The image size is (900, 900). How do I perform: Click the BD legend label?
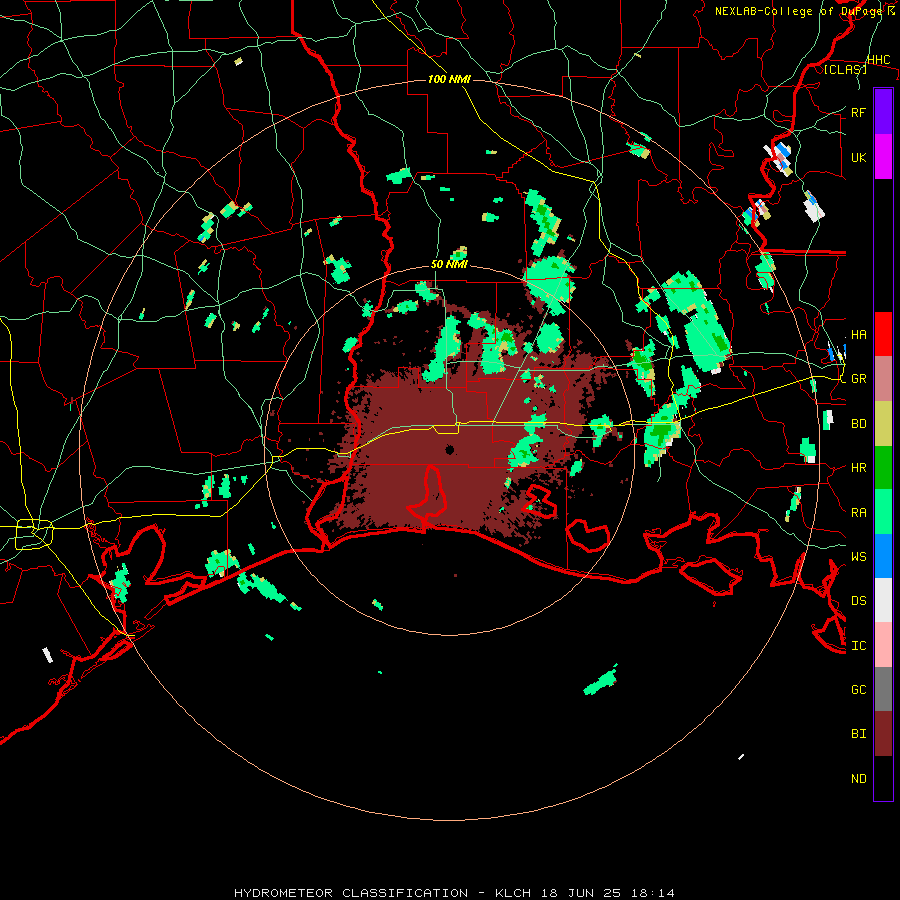[859, 424]
